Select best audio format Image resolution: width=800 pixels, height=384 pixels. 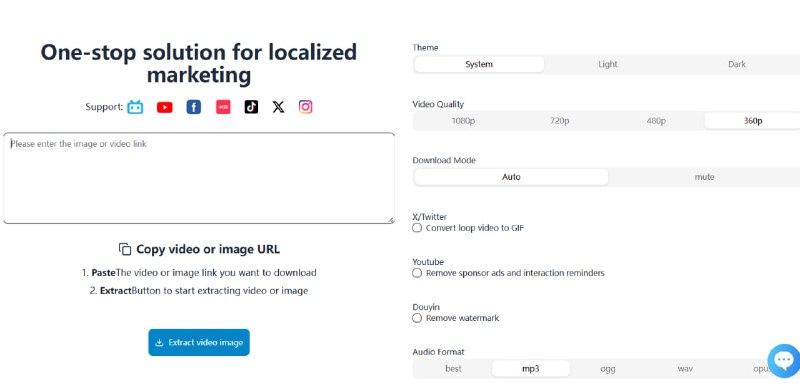click(453, 368)
